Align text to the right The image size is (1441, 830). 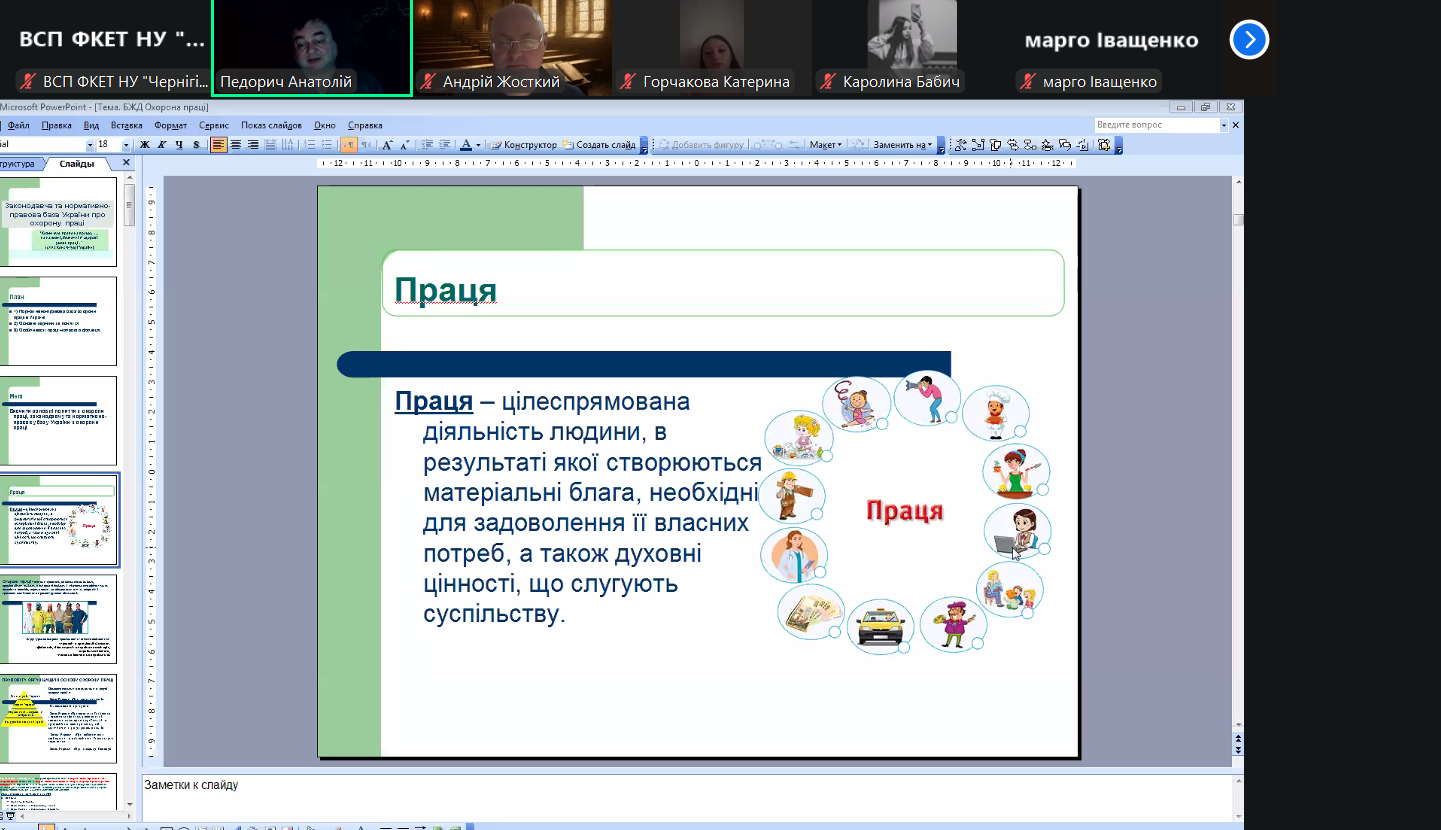point(253,145)
